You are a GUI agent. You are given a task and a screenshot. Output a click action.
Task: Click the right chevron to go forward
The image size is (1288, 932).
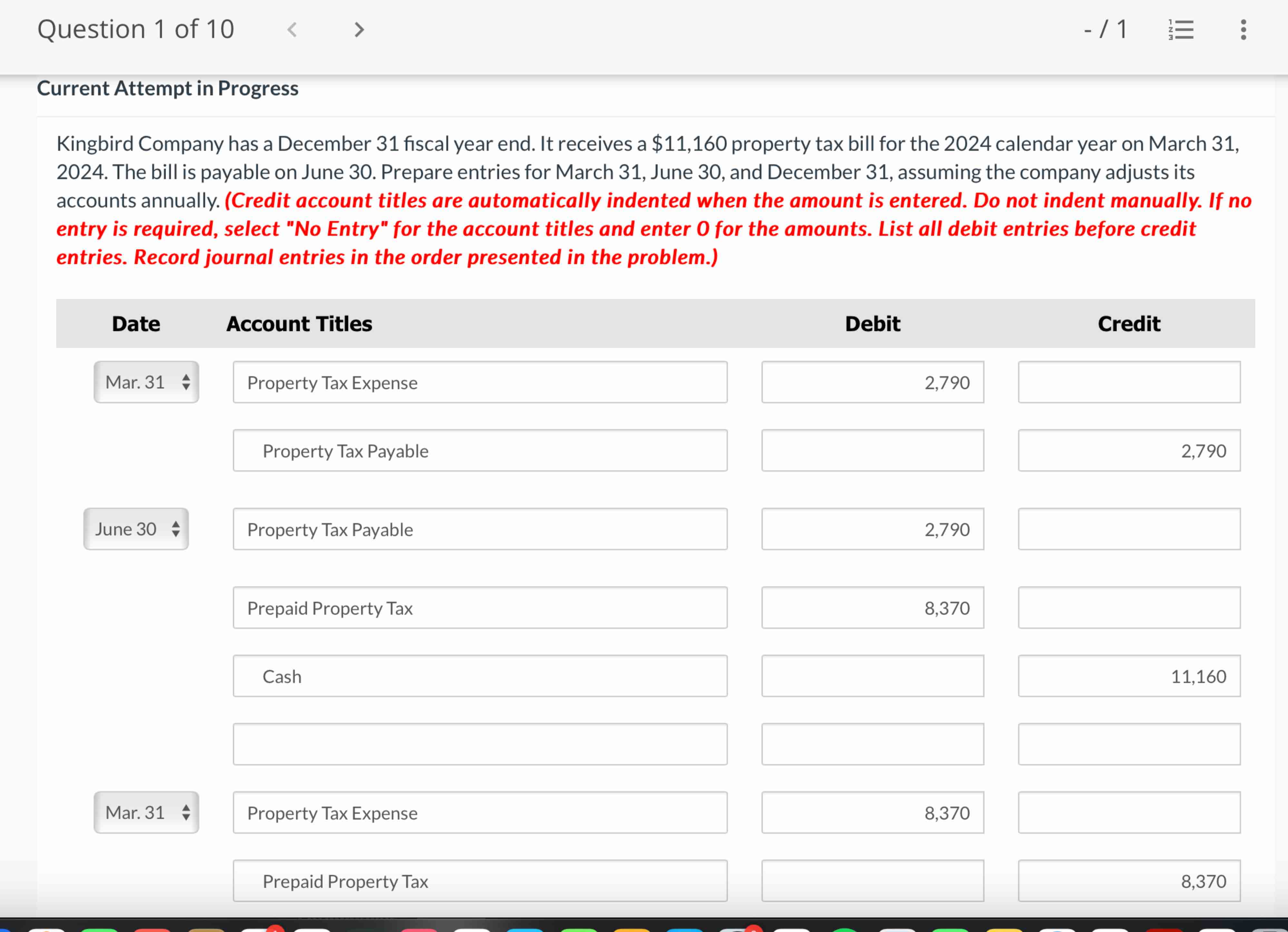(x=358, y=29)
